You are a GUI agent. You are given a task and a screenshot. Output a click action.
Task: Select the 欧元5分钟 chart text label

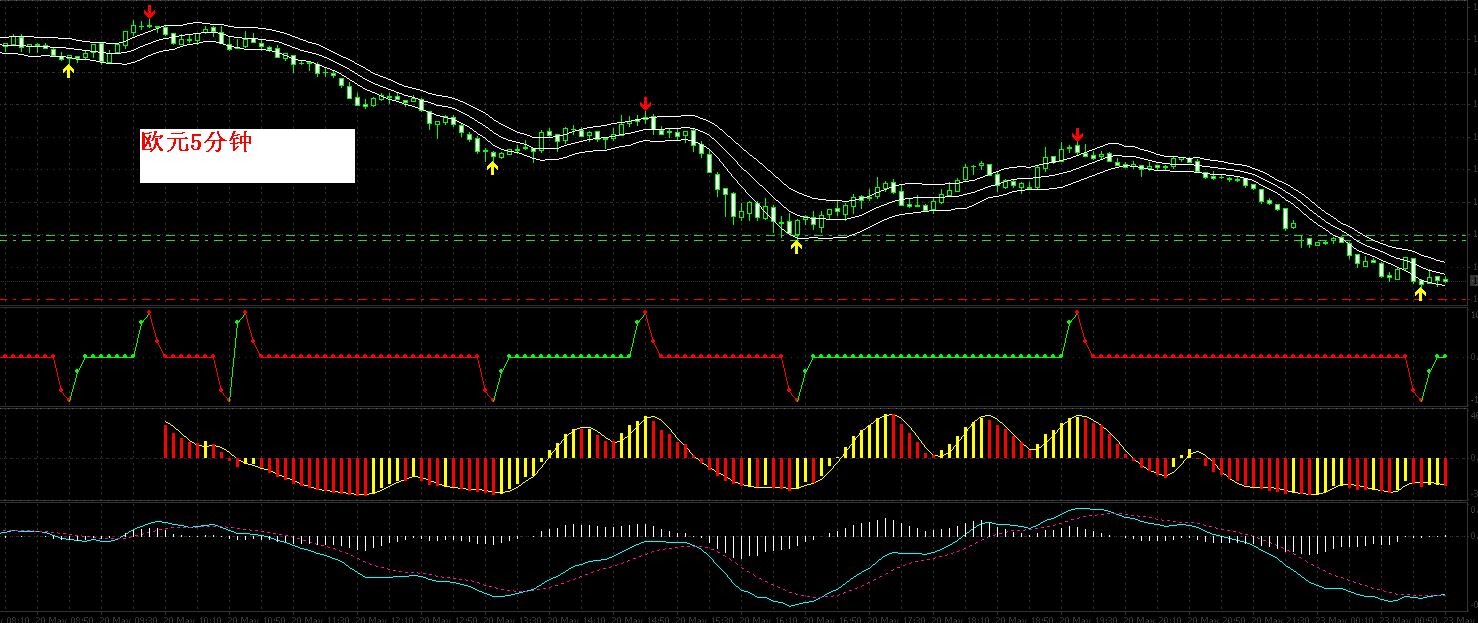pyautogui.click(x=196, y=143)
